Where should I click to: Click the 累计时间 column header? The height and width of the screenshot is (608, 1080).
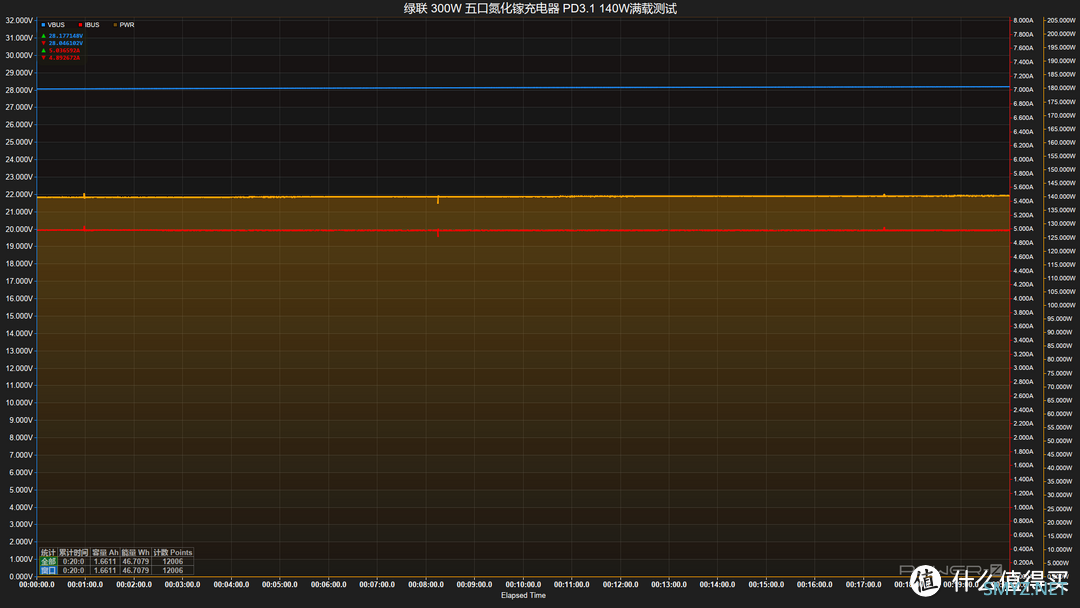pyautogui.click(x=73, y=553)
